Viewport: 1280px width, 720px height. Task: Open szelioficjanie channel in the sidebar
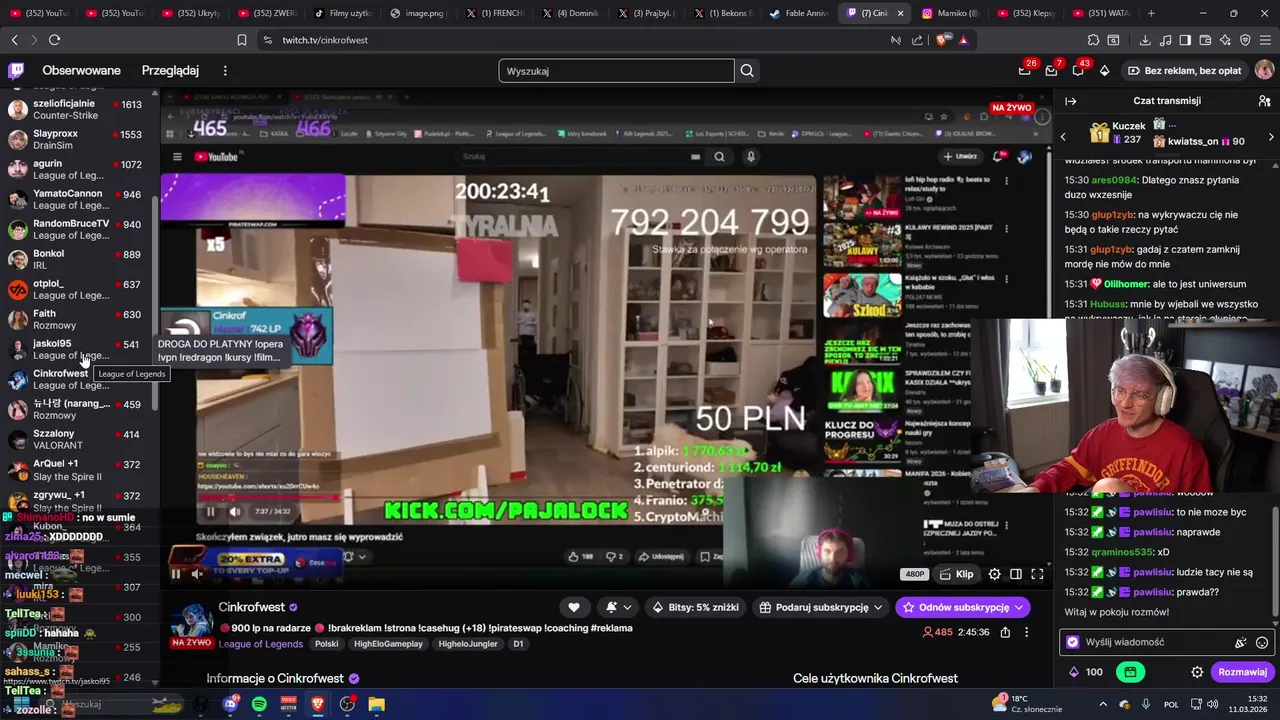[78, 109]
